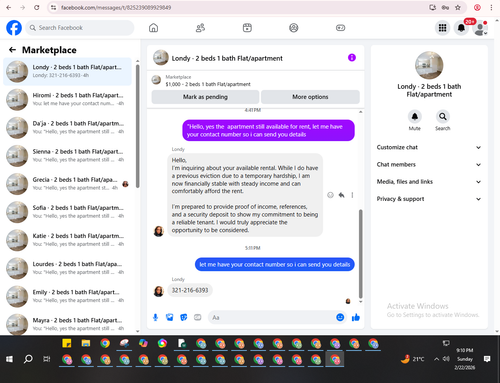
Task: Click Mark as pending button
Action: click(x=205, y=97)
